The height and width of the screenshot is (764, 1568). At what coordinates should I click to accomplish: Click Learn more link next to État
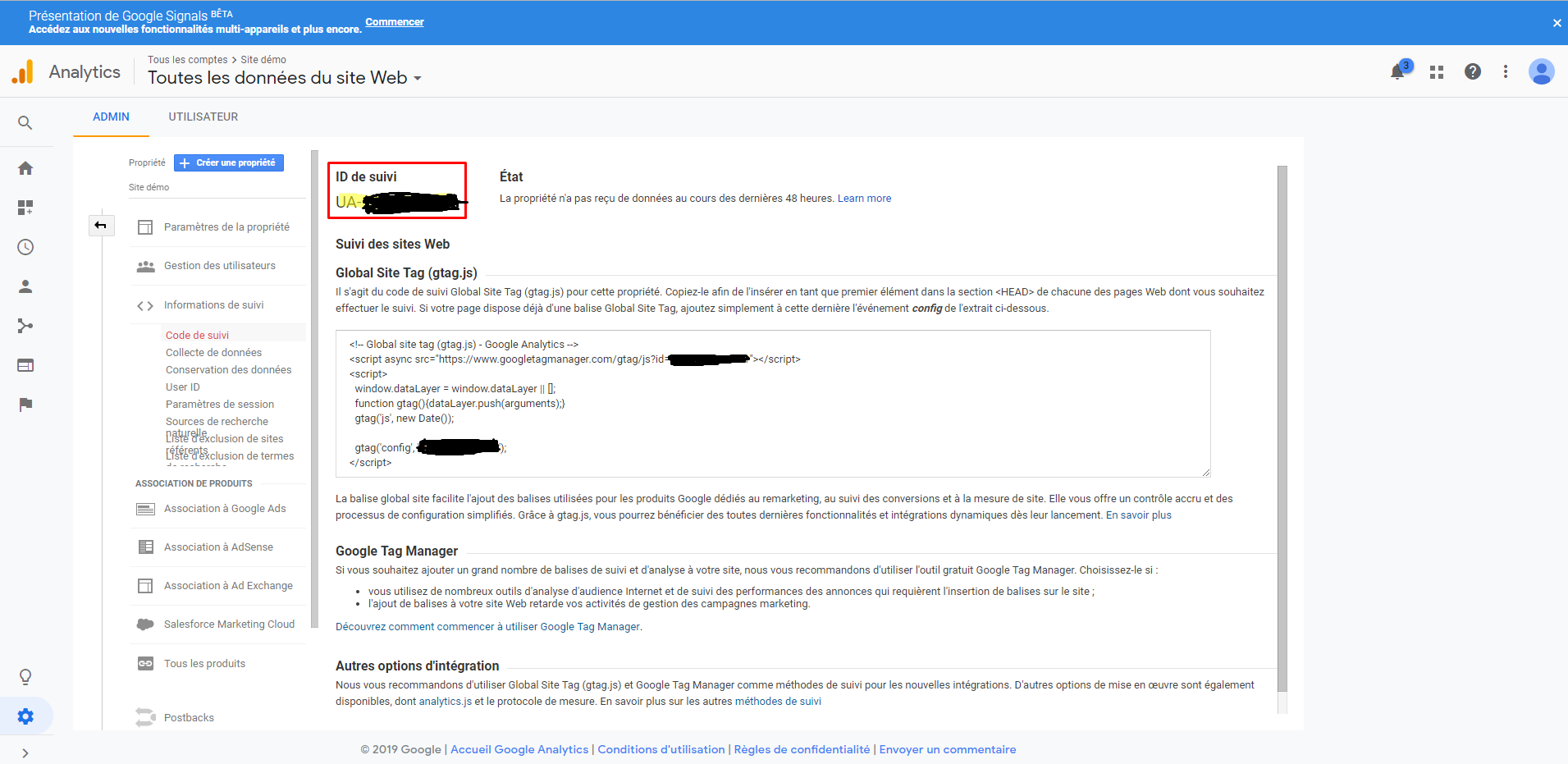click(x=864, y=199)
